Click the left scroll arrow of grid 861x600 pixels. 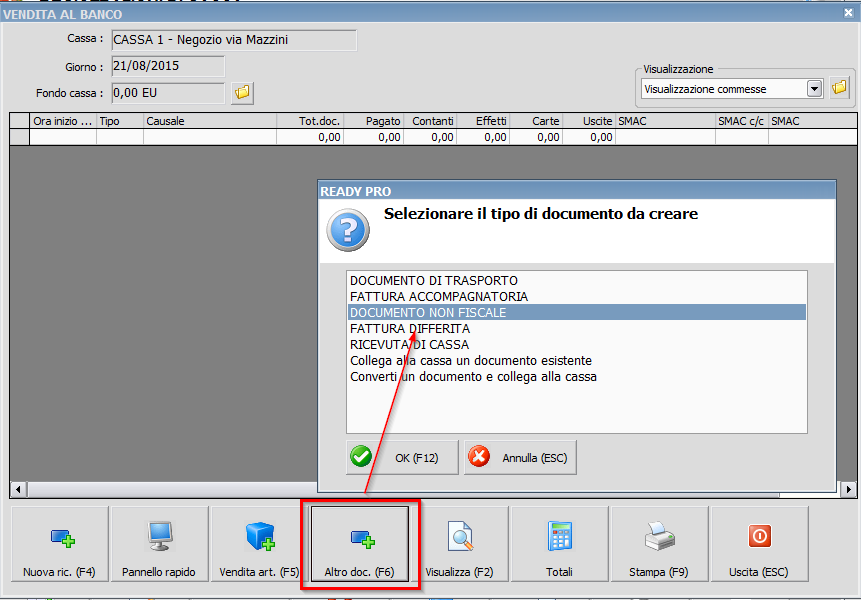[18, 489]
